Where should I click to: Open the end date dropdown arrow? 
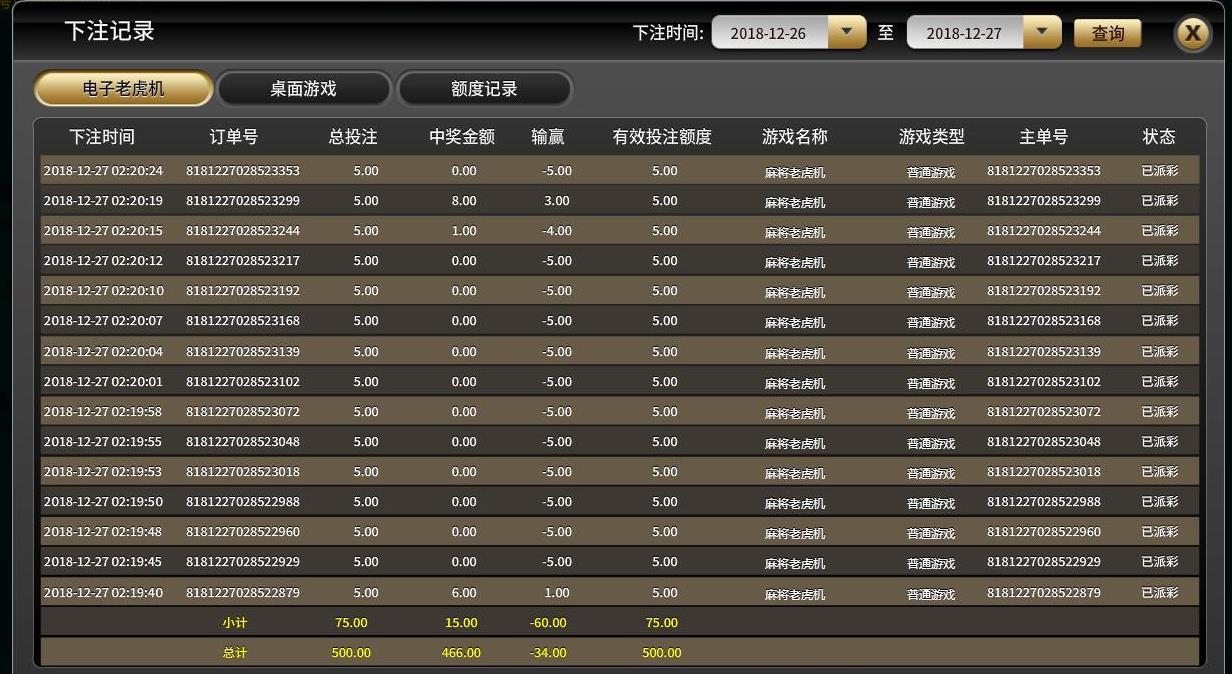[1042, 32]
